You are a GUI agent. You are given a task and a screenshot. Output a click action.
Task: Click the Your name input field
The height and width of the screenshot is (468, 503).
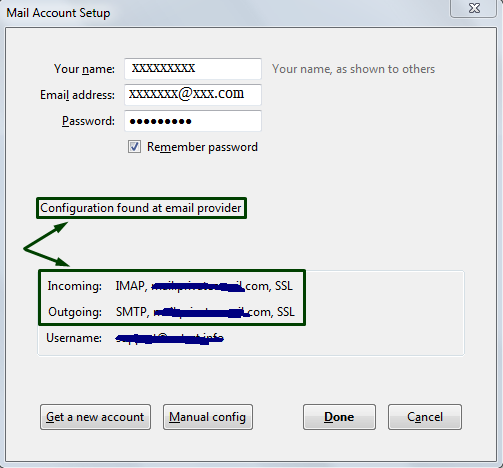pyautogui.click(x=193, y=69)
